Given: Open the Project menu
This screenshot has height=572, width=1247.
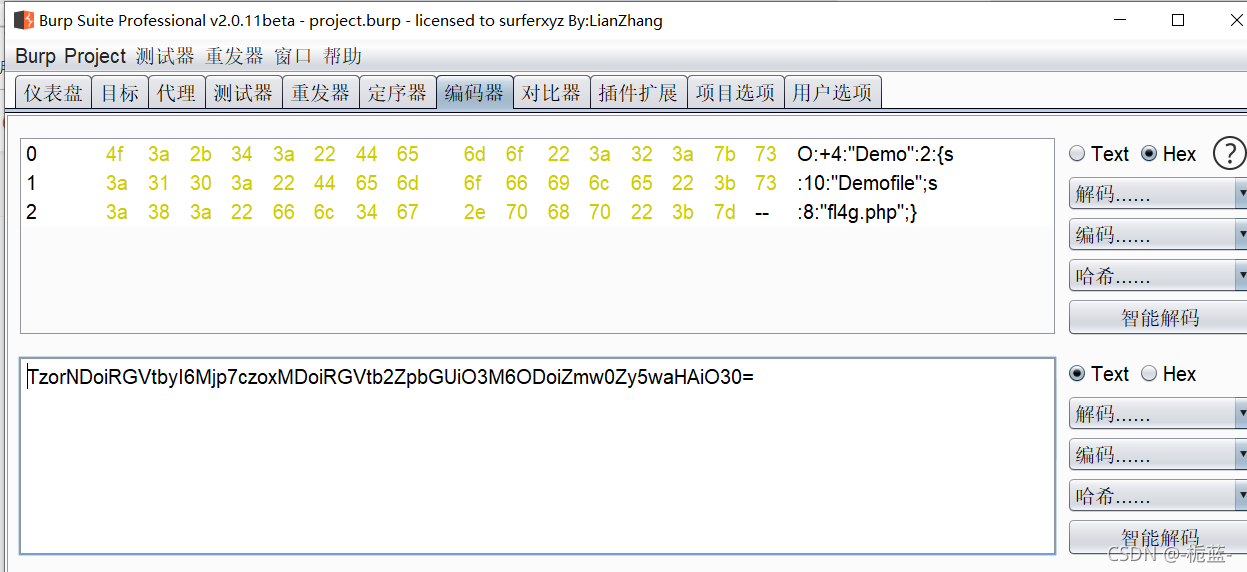Looking at the screenshot, I should [x=95, y=56].
